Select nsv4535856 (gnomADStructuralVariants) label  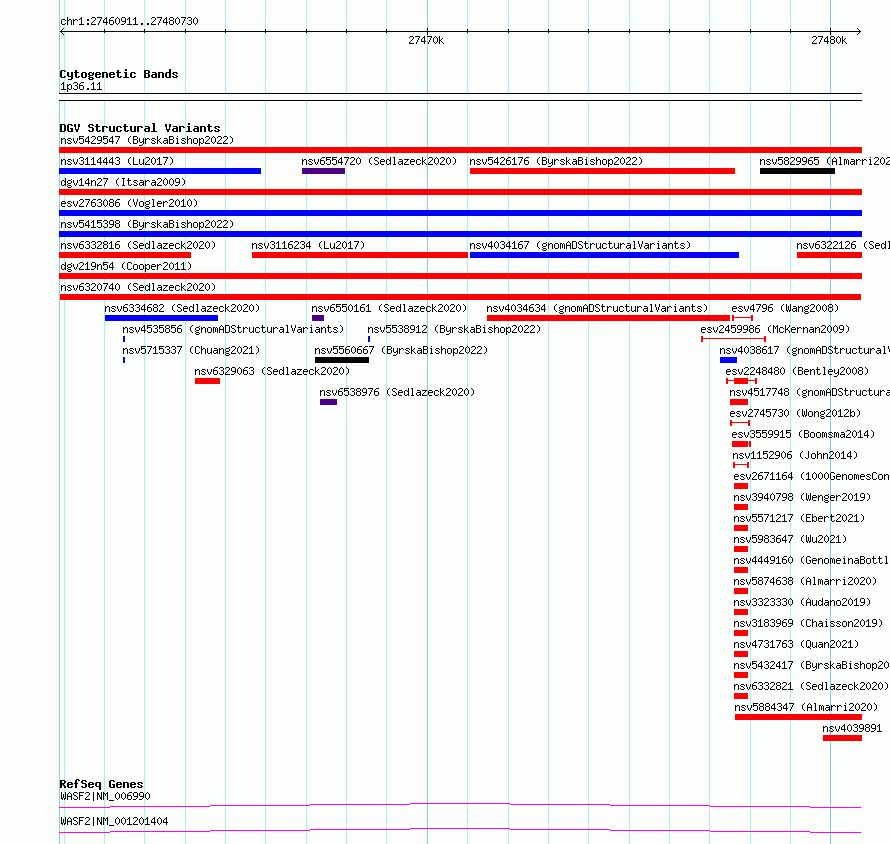click(x=233, y=329)
